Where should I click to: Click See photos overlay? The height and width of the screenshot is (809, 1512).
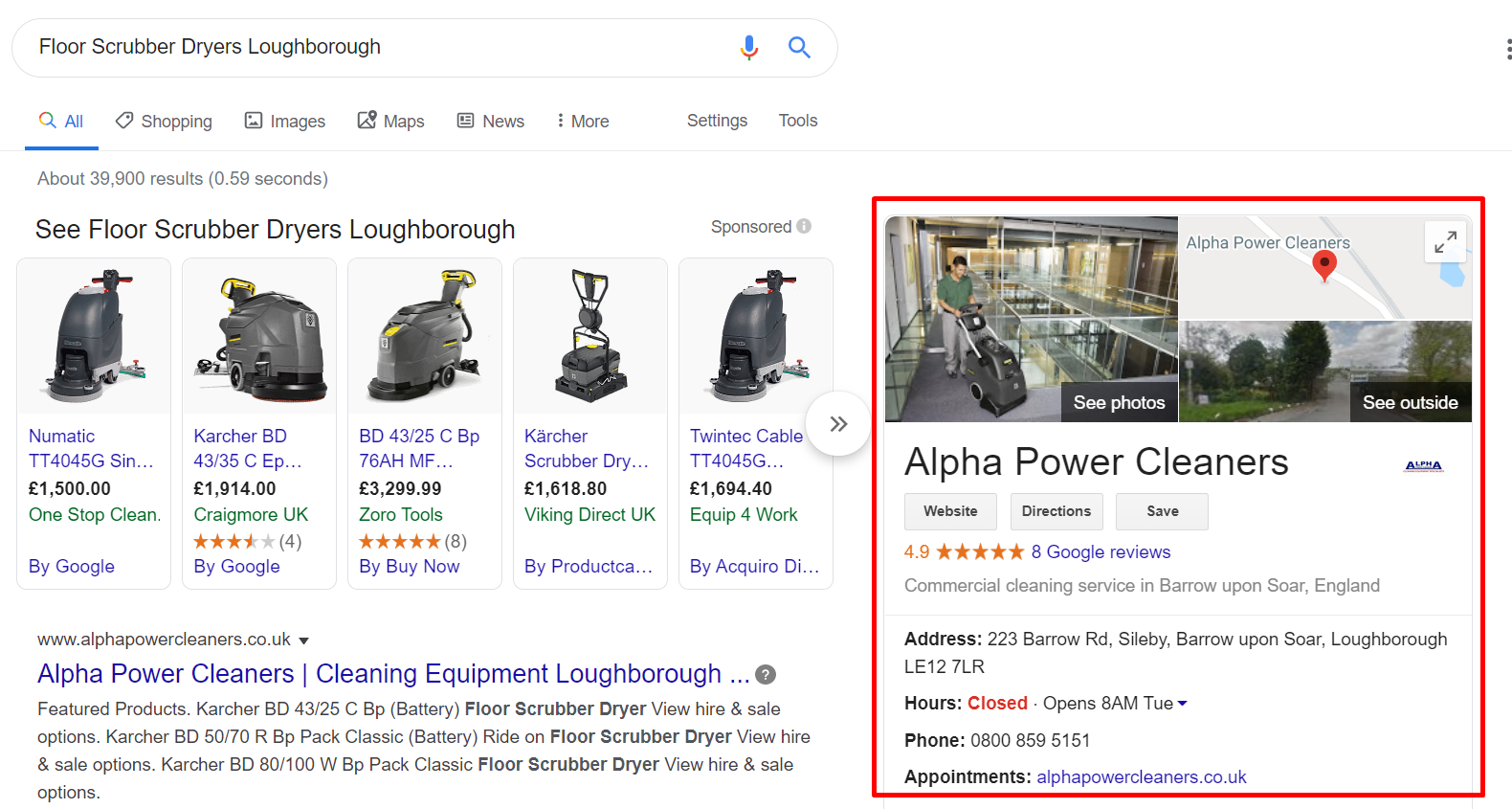pyautogui.click(x=1119, y=403)
